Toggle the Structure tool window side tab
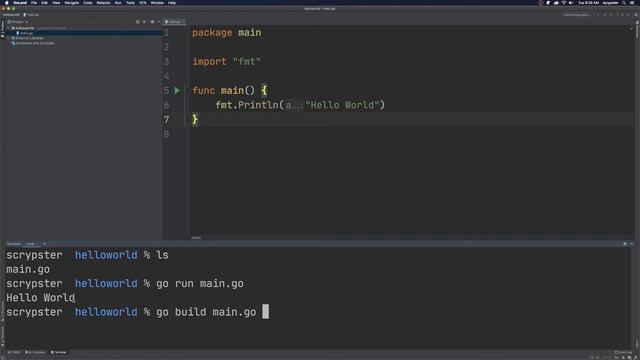The width and height of the screenshot is (640, 360). point(2,311)
